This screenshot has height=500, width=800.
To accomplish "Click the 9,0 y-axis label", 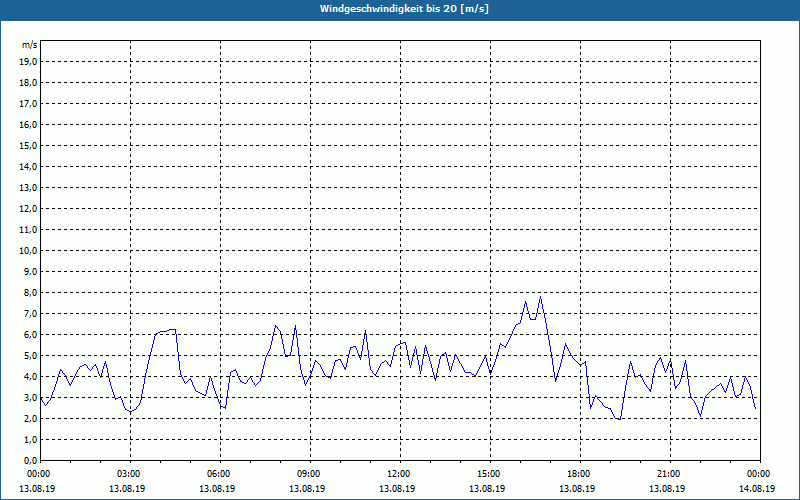I will 30,271.
